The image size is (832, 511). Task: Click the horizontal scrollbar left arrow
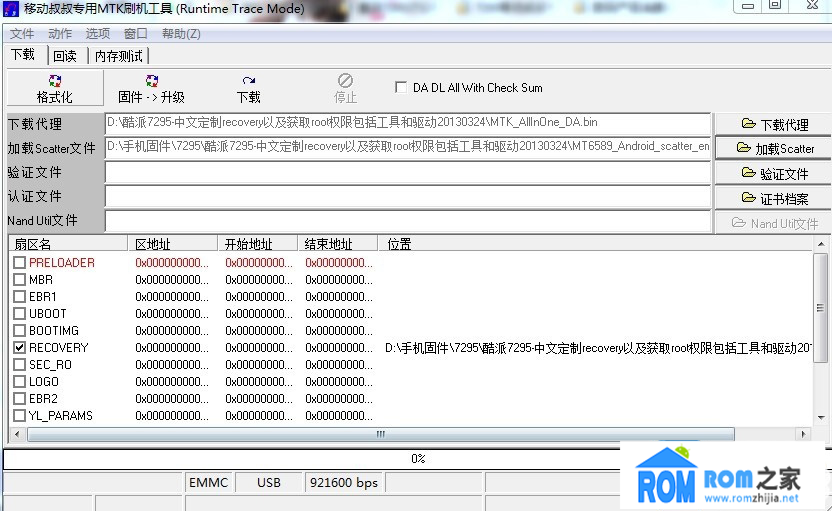click(17, 434)
